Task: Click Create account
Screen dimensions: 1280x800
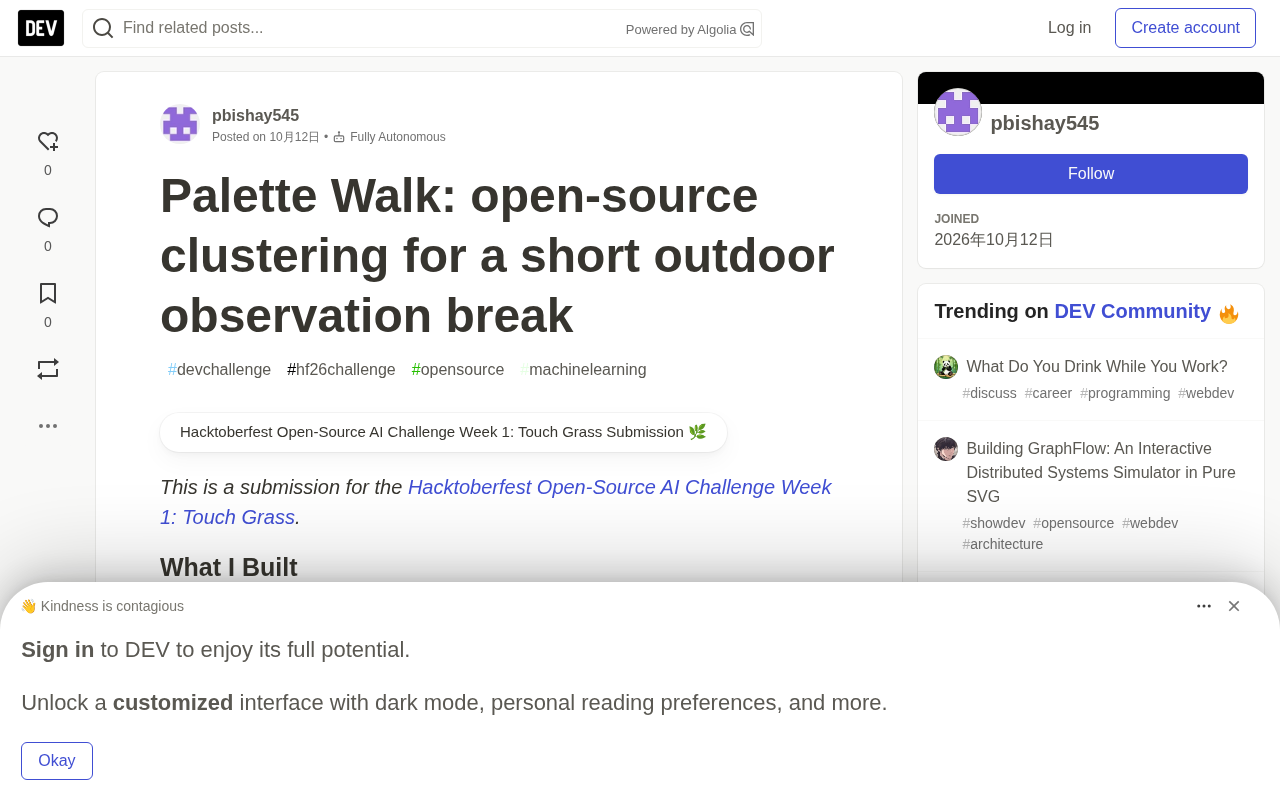Action: coord(1185,28)
